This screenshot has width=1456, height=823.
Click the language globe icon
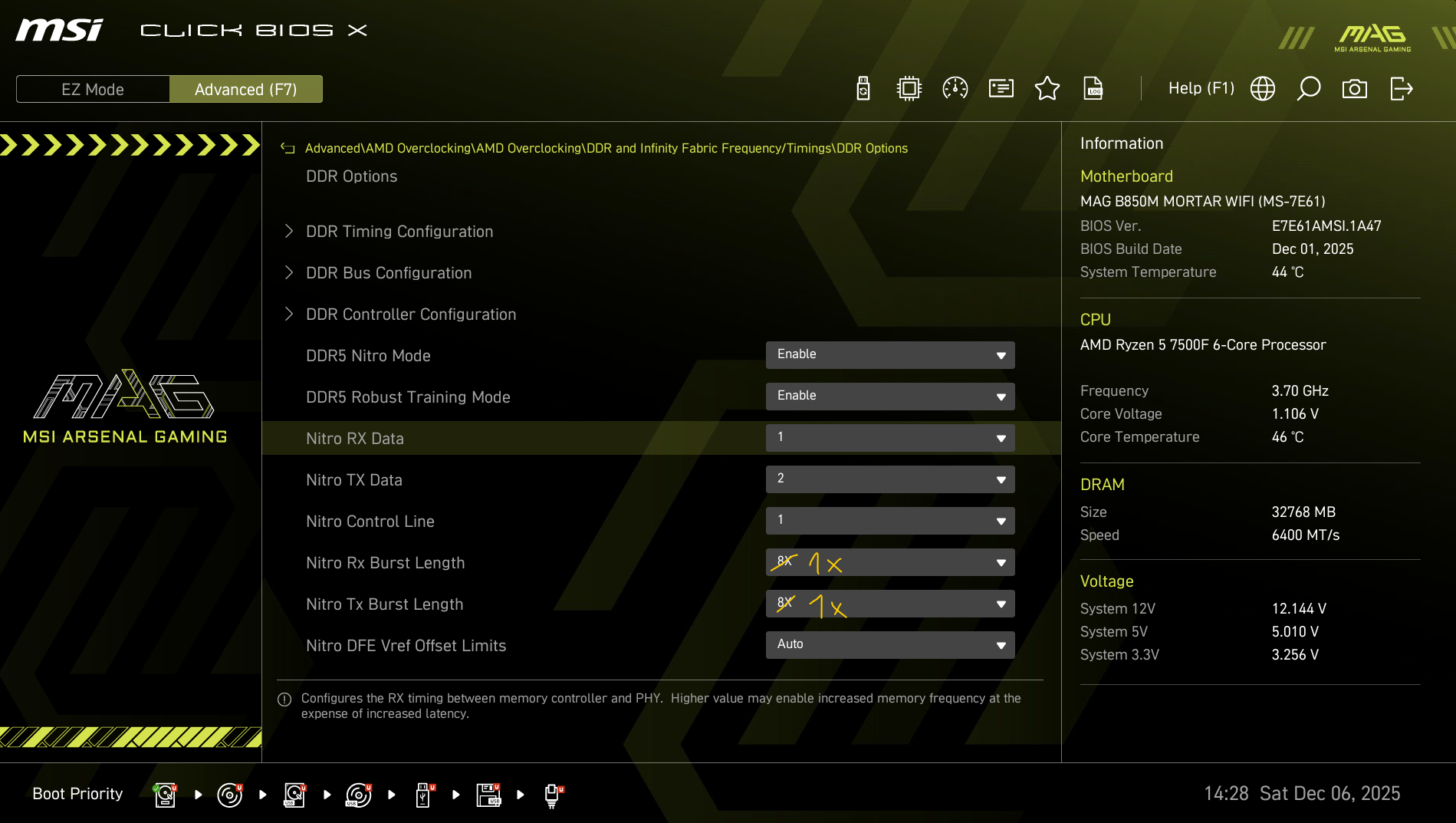coord(1263,89)
